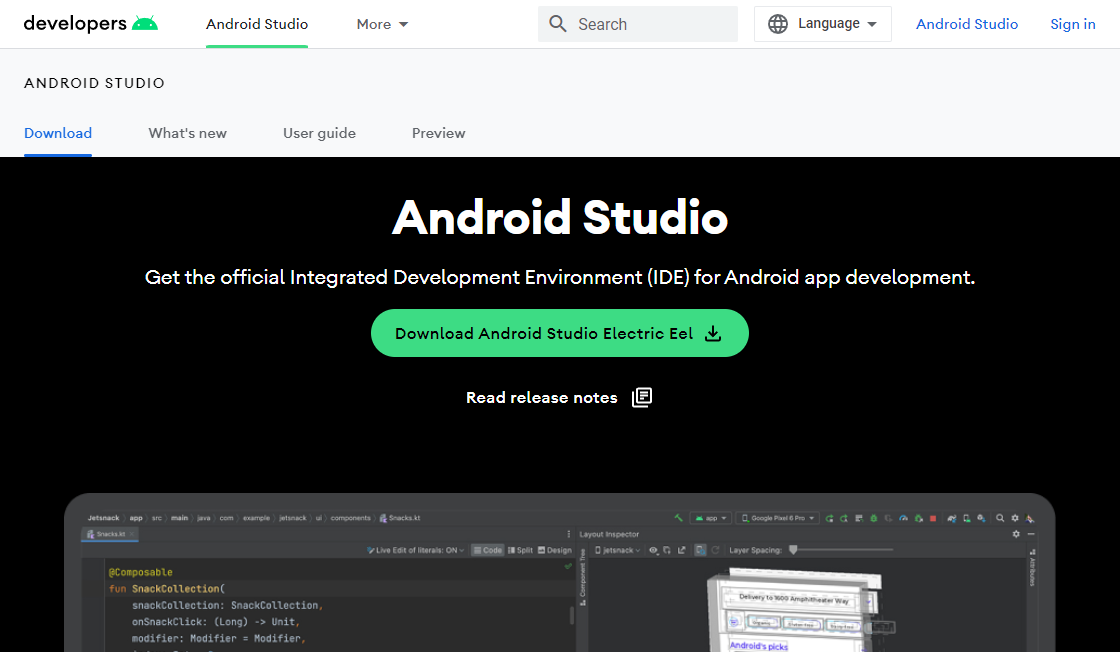This screenshot has width=1120, height=652.
Task: Open the Google Pixel 6 Pro device dropdown
Action: (x=777, y=517)
